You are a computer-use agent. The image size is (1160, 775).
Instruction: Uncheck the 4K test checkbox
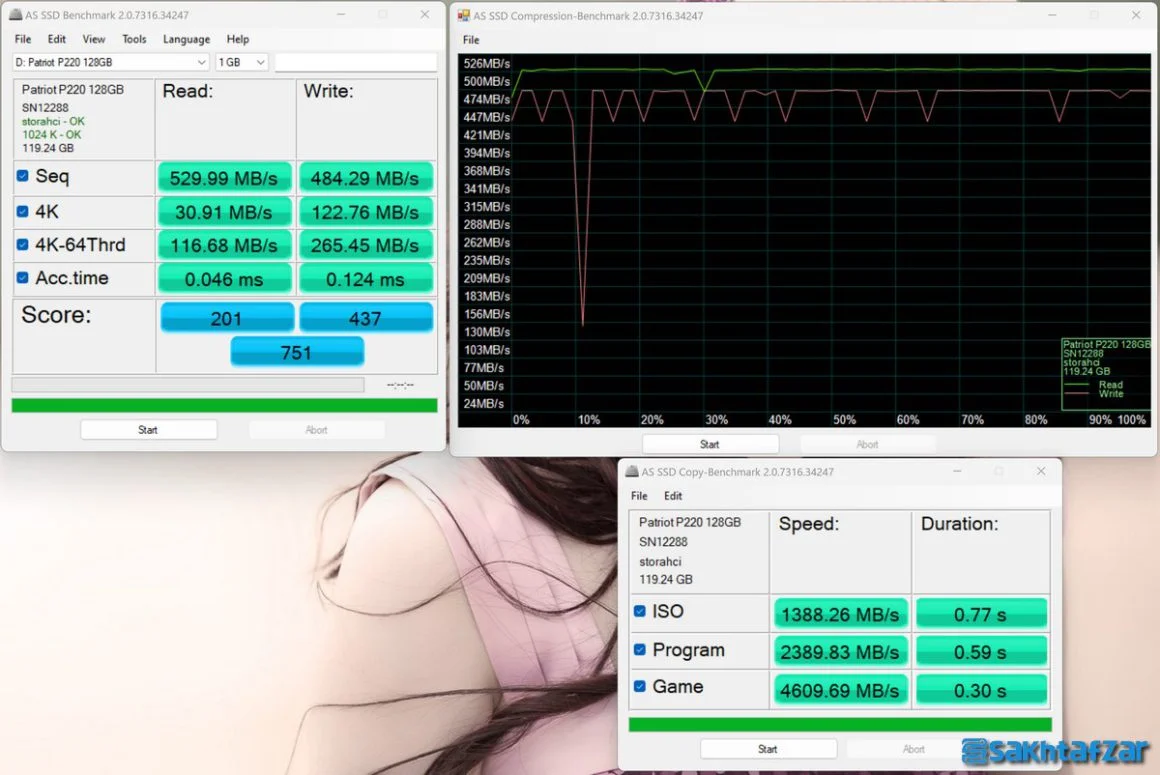23,211
